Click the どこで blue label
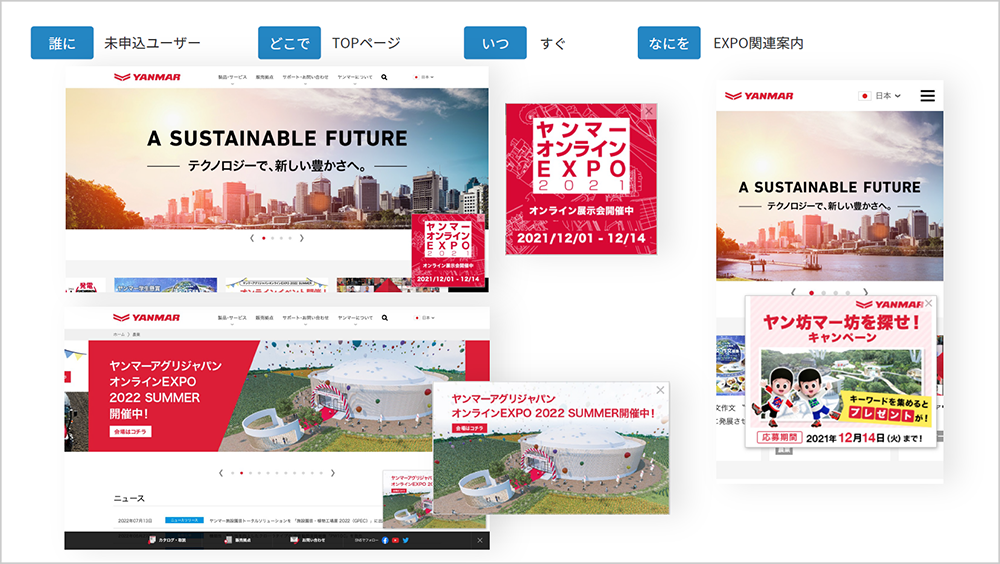The height and width of the screenshot is (564, 1000). pos(289,43)
